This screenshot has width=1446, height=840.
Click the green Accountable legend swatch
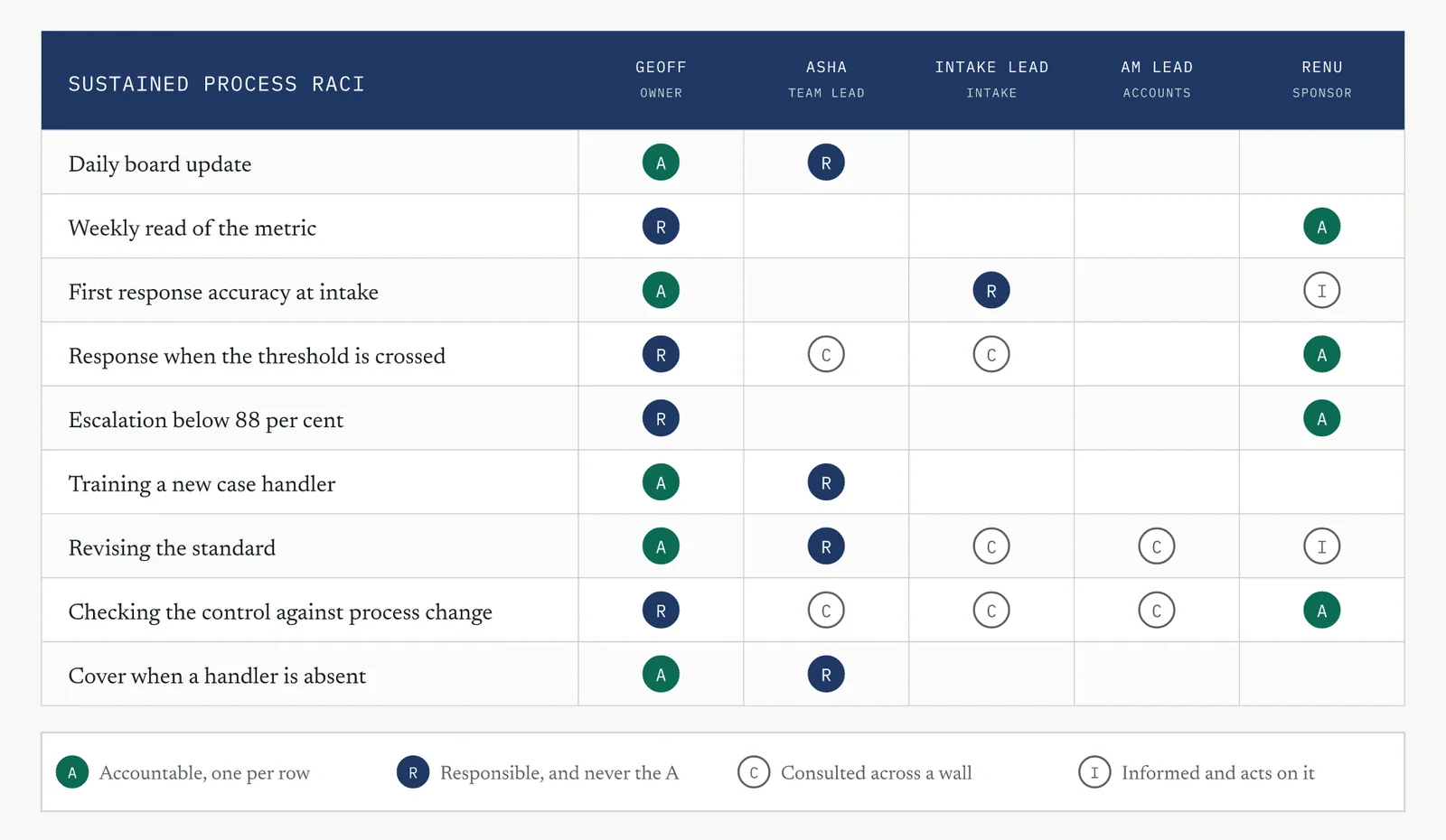click(x=72, y=772)
